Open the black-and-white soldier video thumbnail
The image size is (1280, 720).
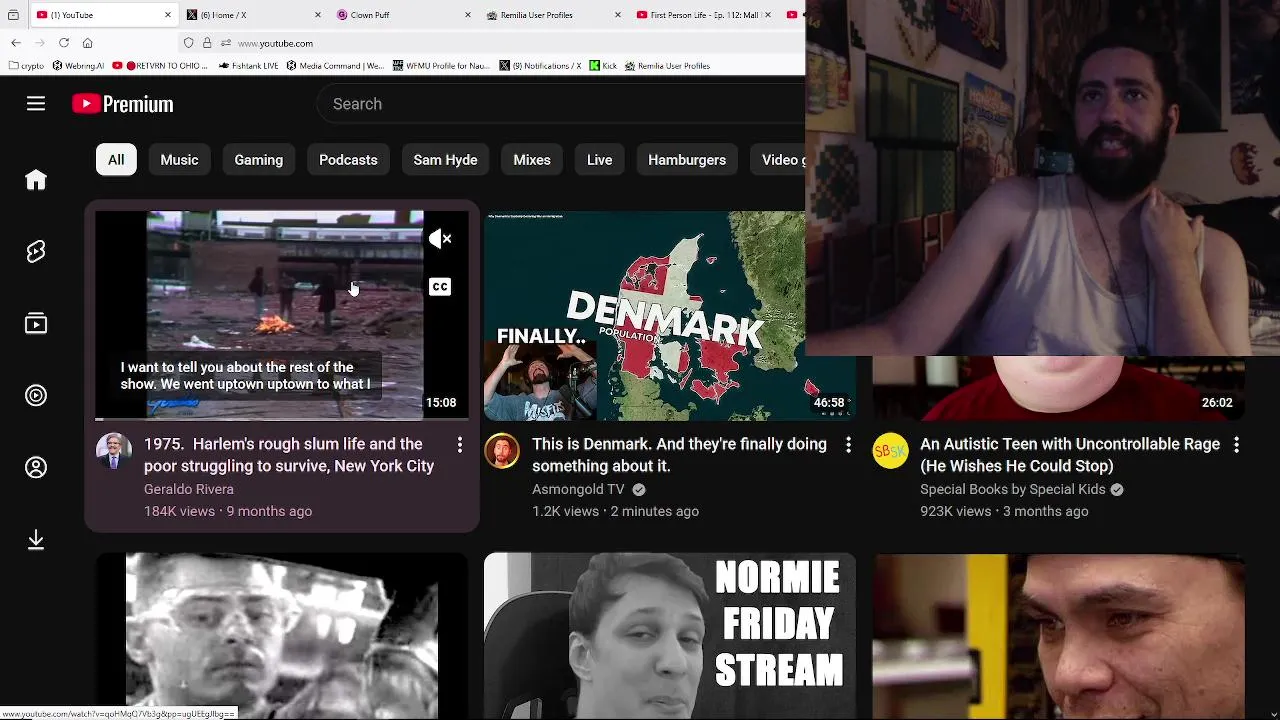(282, 636)
